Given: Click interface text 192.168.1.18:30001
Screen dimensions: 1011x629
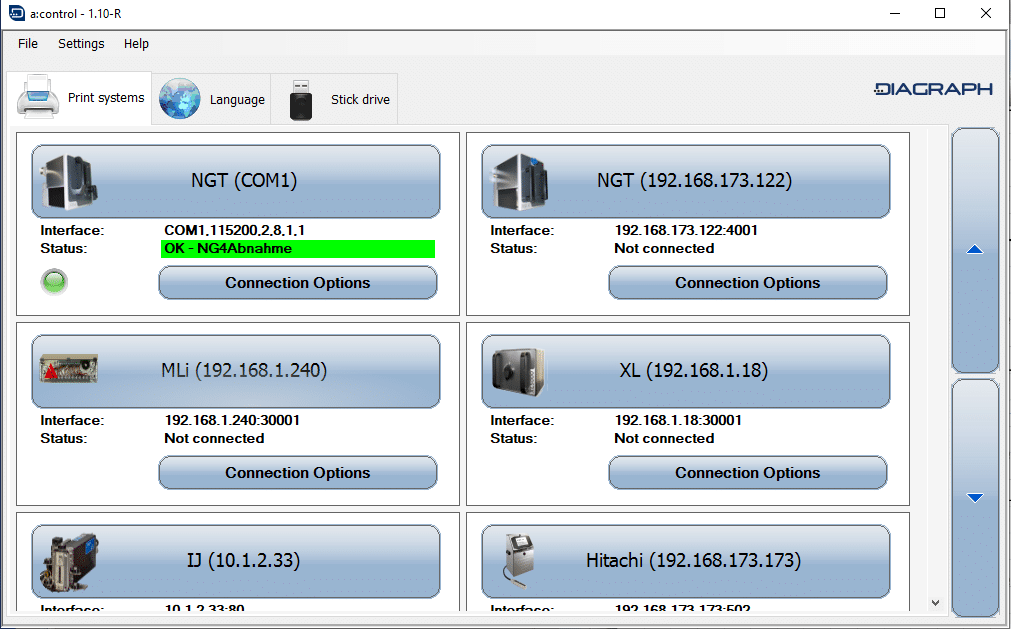Looking at the screenshot, I should pyautogui.click(x=678, y=420).
